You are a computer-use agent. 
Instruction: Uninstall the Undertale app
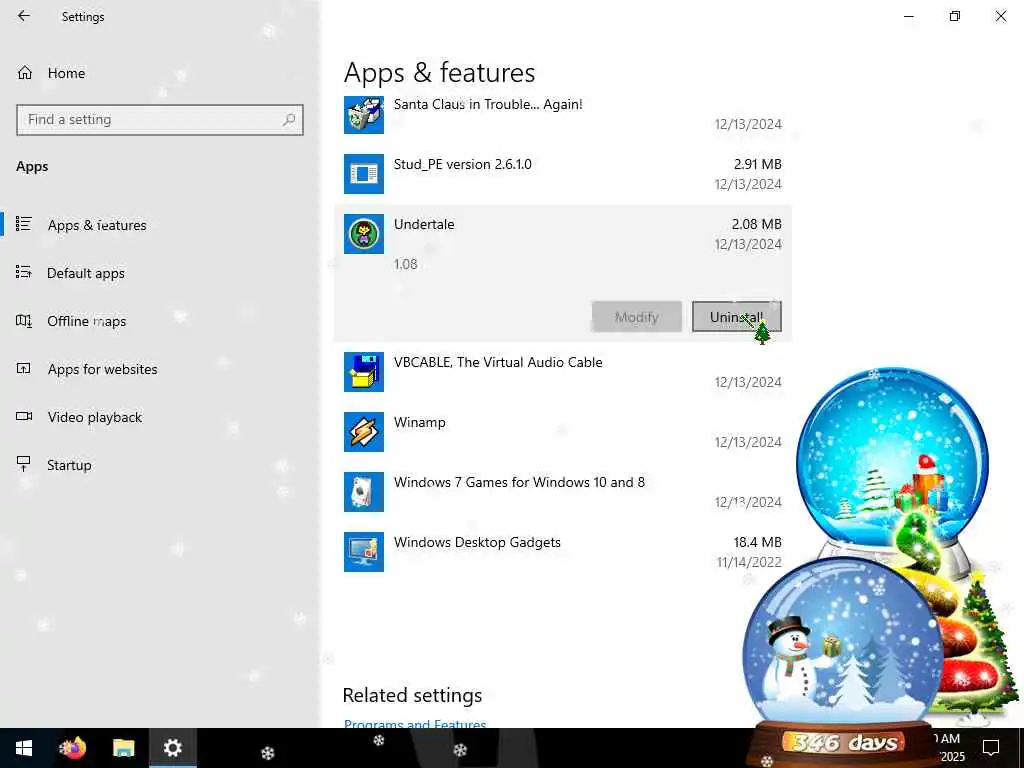736,317
